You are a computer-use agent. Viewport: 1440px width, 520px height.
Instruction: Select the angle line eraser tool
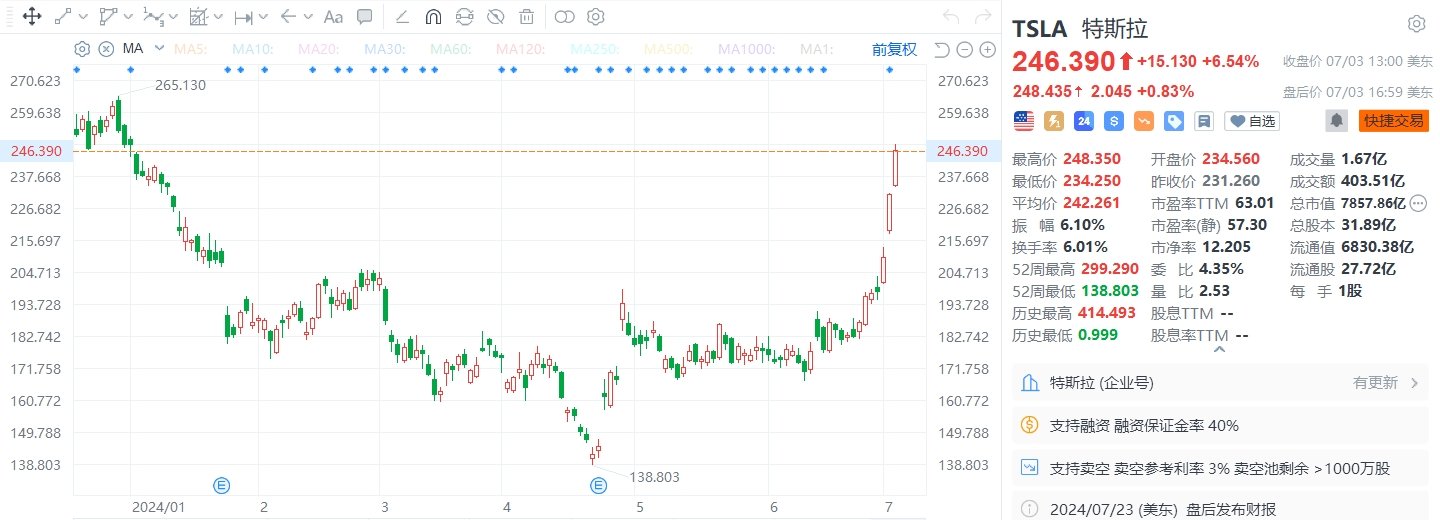tap(403, 16)
